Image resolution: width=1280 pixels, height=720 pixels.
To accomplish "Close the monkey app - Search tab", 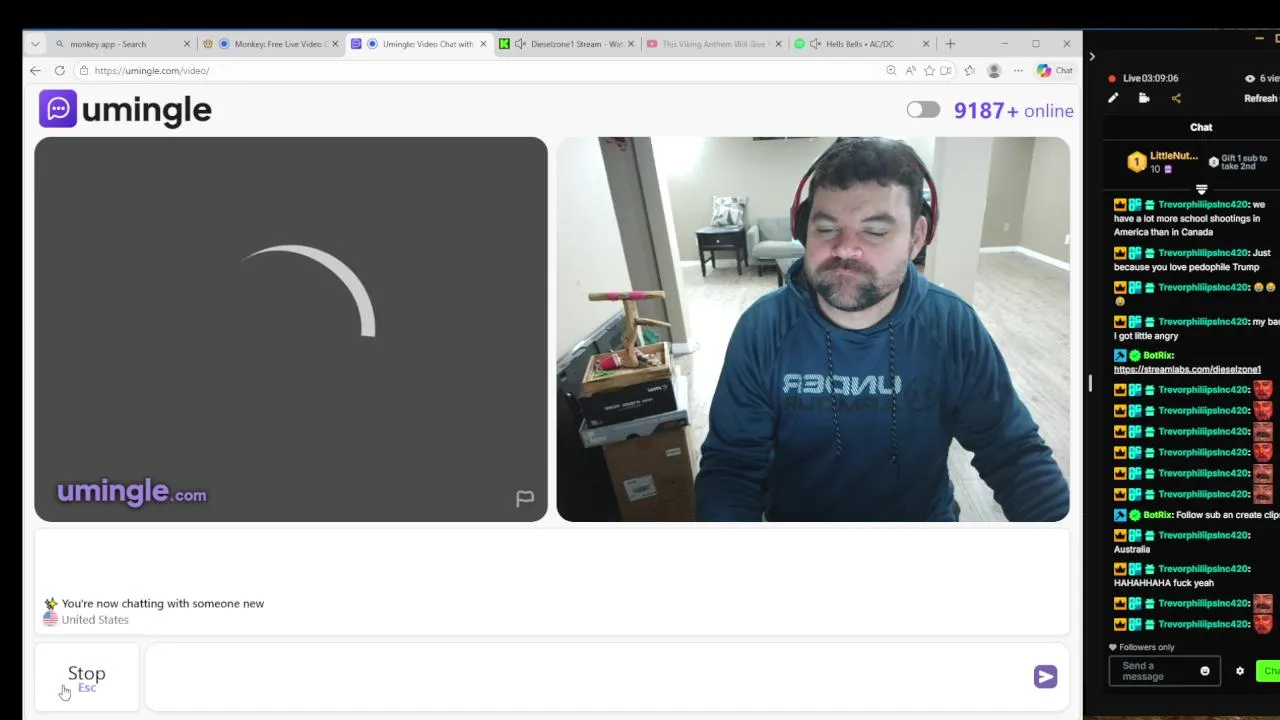I will (186, 44).
